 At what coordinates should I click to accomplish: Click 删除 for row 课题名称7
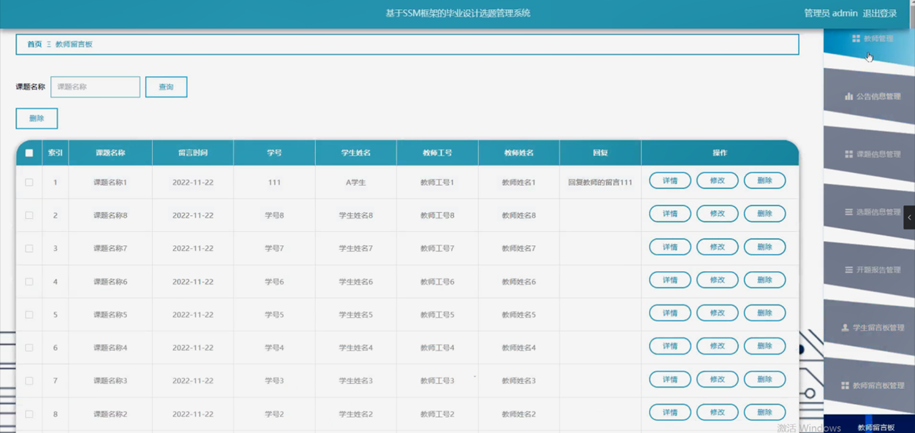[764, 247]
